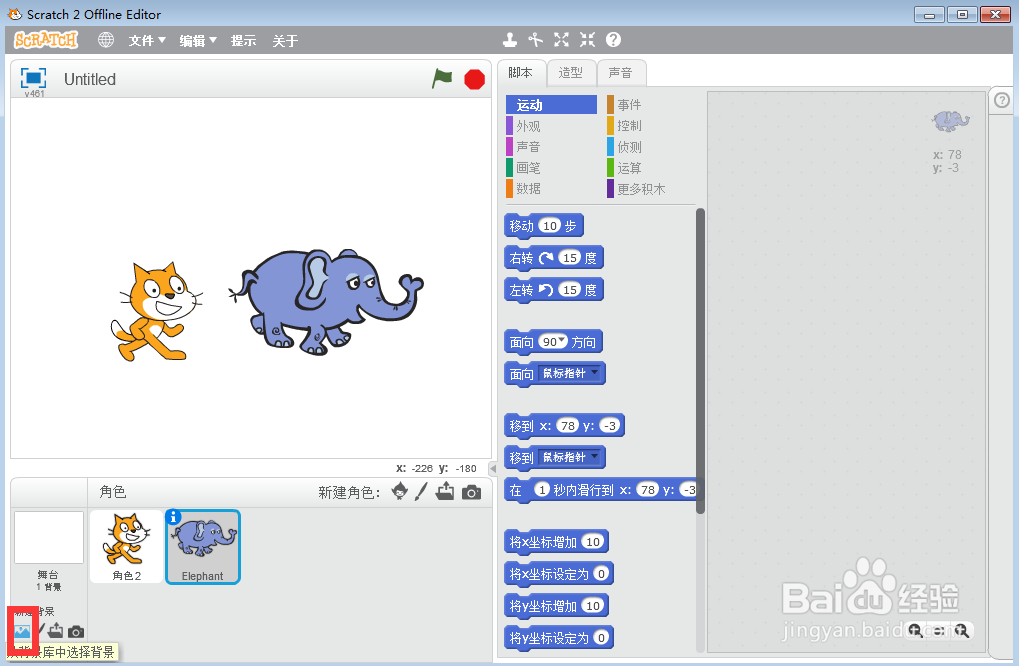New sprite from camera icon

(472, 493)
